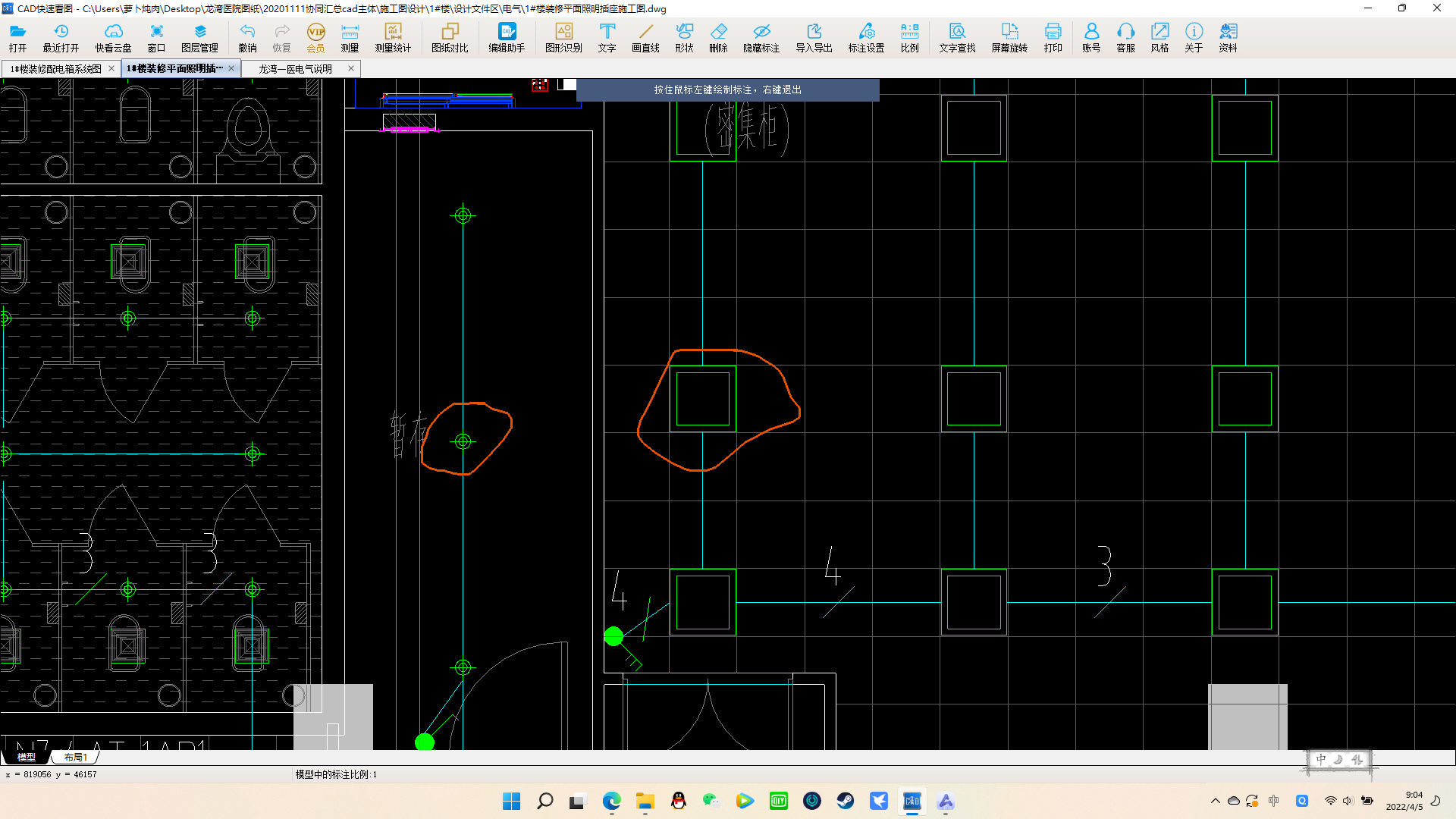This screenshot has width=1456, height=819.
Task: Open 快看云盘 cloud drive
Action: [x=113, y=37]
